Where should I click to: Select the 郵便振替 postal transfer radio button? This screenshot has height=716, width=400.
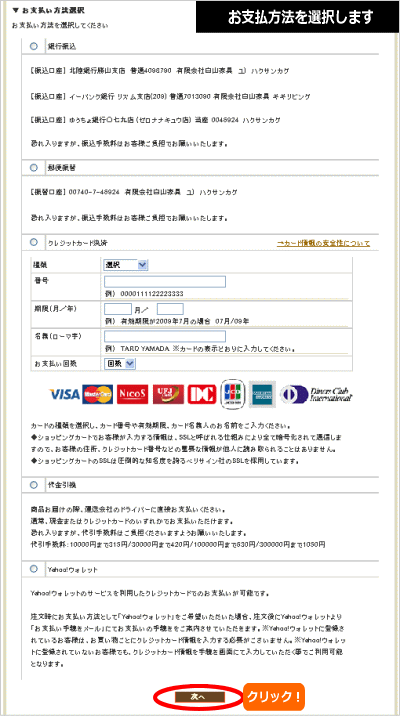pos(33,168)
